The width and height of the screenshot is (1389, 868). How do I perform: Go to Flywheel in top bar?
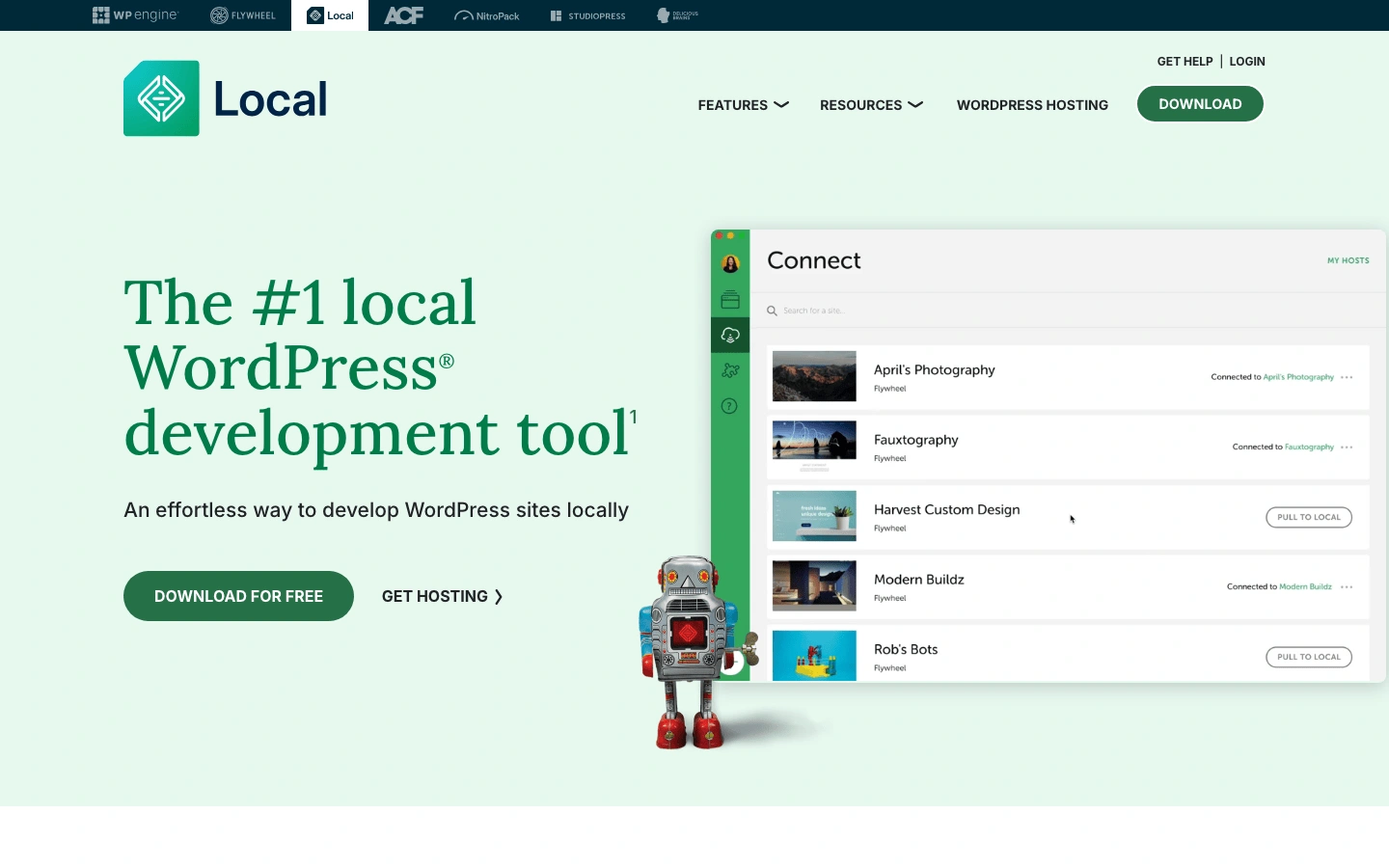pos(243,15)
